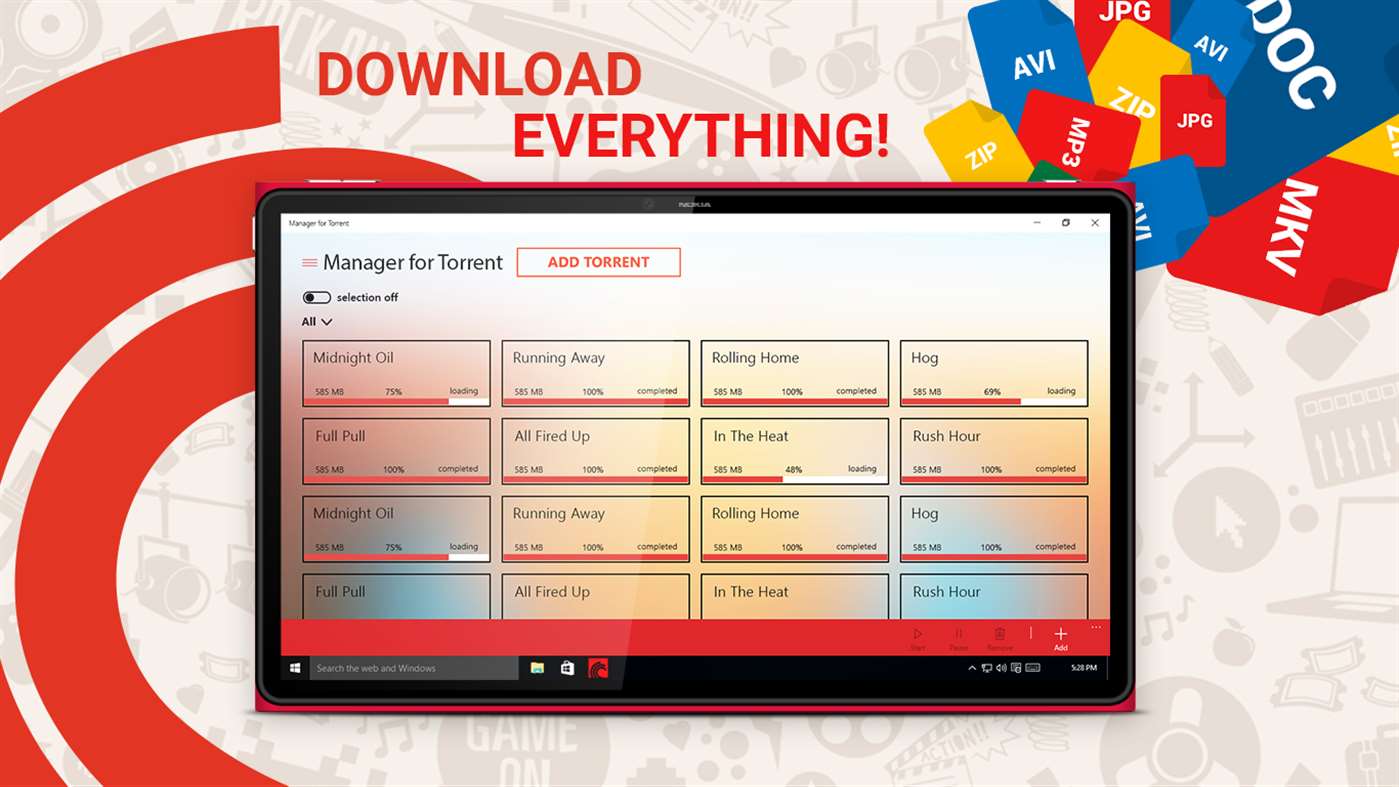Toggle the selection off switch
Screen dimensions: 1399x787
pyautogui.click(x=316, y=297)
